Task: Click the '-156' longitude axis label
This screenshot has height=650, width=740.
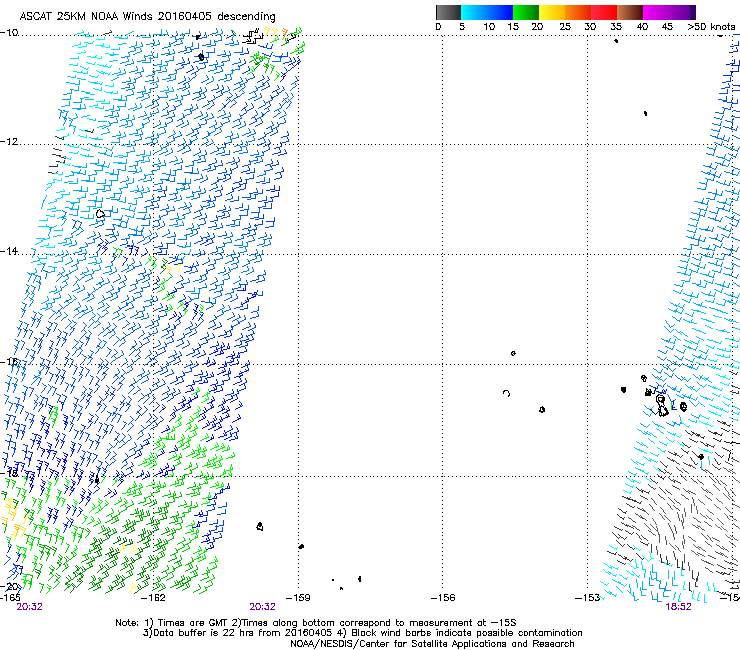Action: [x=443, y=598]
